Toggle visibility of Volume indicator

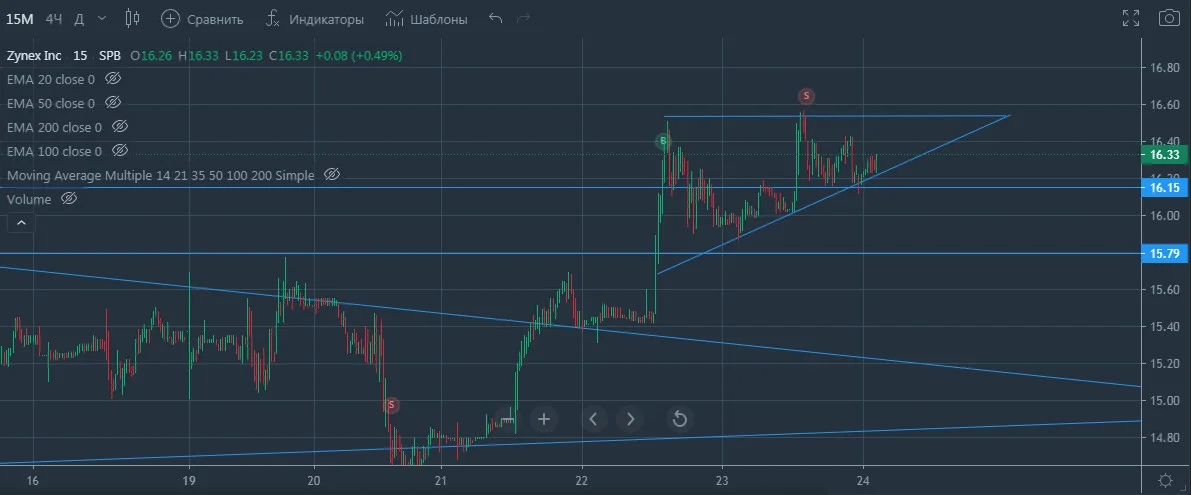pos(69,199)
